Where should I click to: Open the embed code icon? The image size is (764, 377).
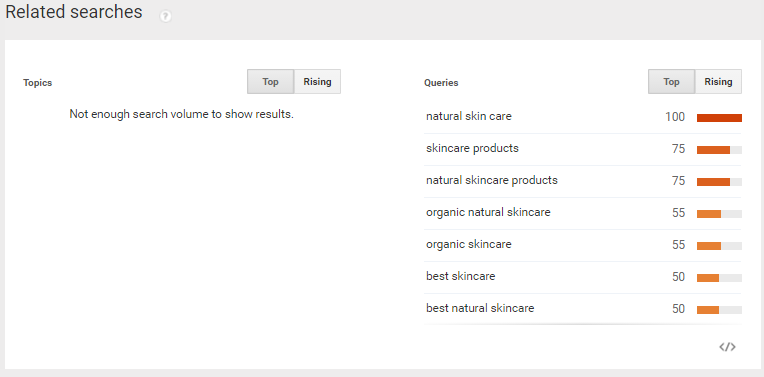(x=727, y=347)
